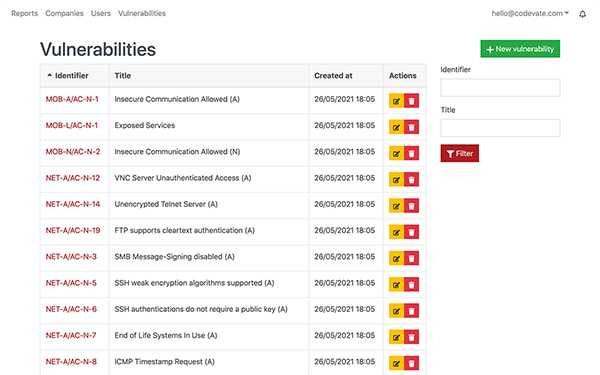The height and width of the screenshot is (375, 600).
Task: Edit VNC Server Unauthenticated Access row
Action: pos(396,179)
